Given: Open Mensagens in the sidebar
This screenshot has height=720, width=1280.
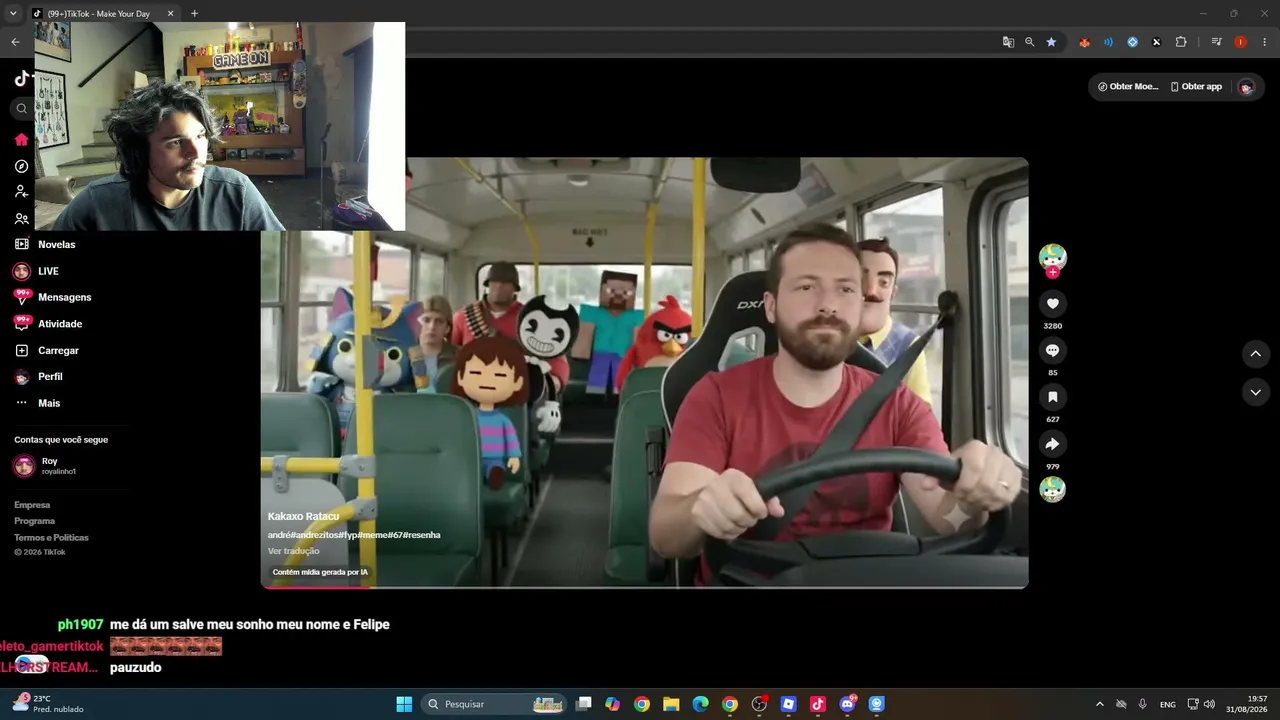Looking at the screenshot, I should pos(52,297).
